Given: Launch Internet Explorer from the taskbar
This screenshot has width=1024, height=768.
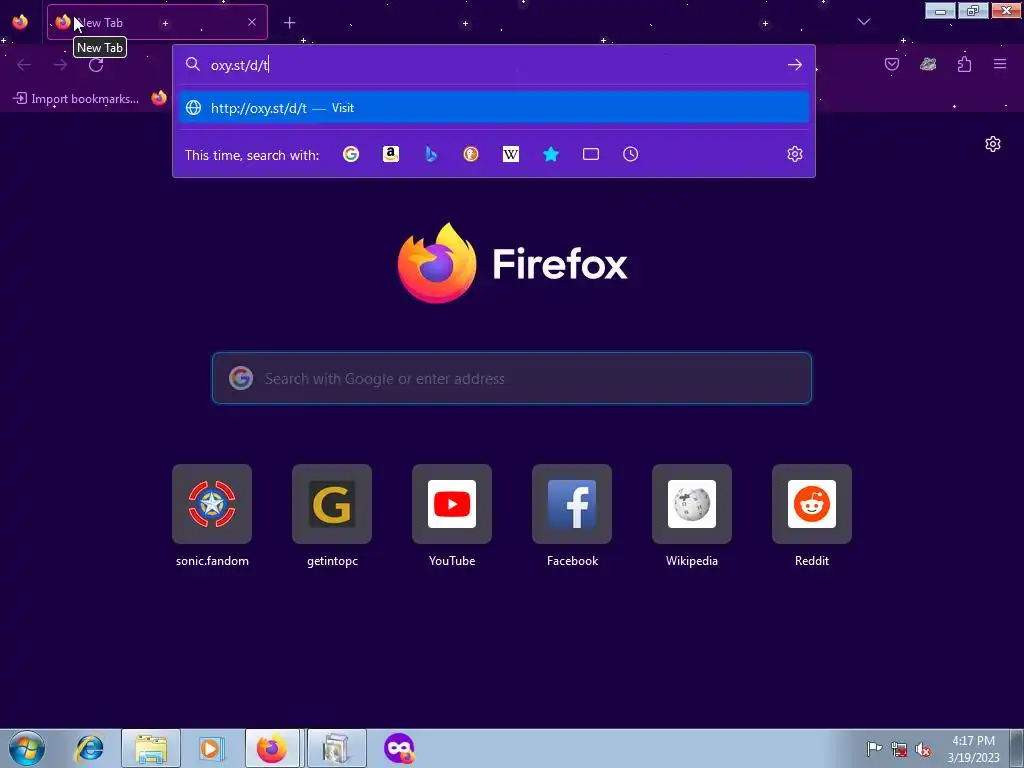Looking at the screenshot, I should pyautogui.click(x=89, y=748).
